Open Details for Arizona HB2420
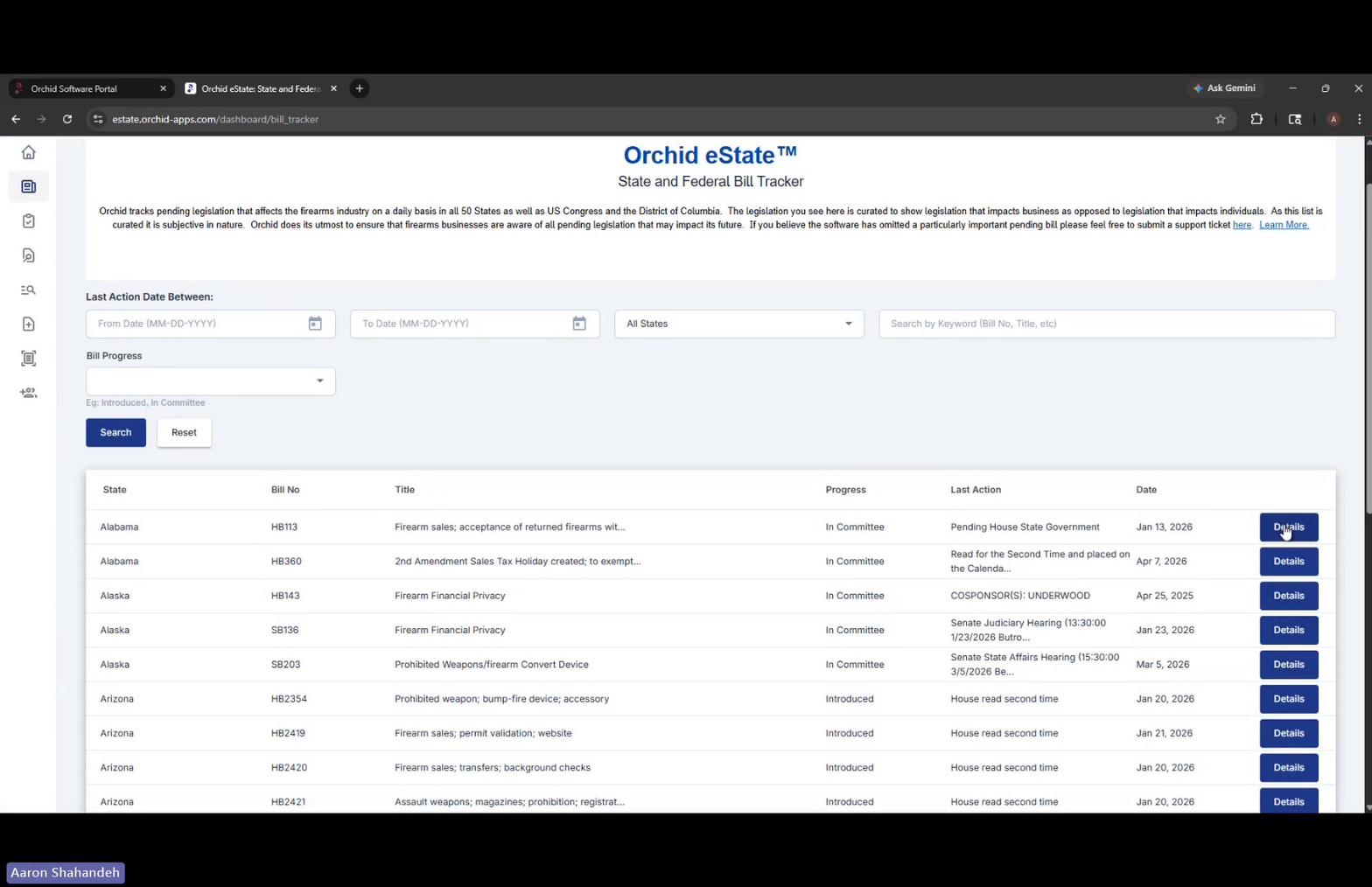Image resolution: width=1372 pixels, height=887 pixels. [x=1289, y=767]
